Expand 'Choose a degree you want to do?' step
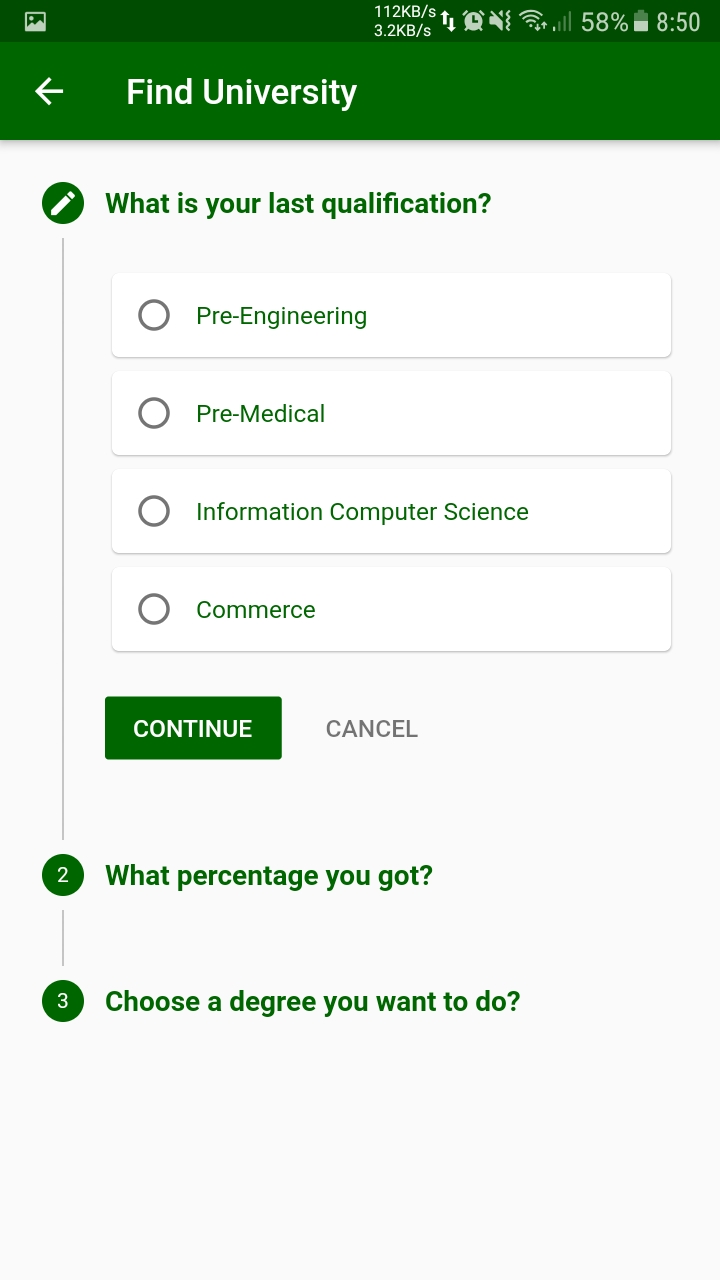Screen dimensions: 720x1280 tap(313, 1001)
